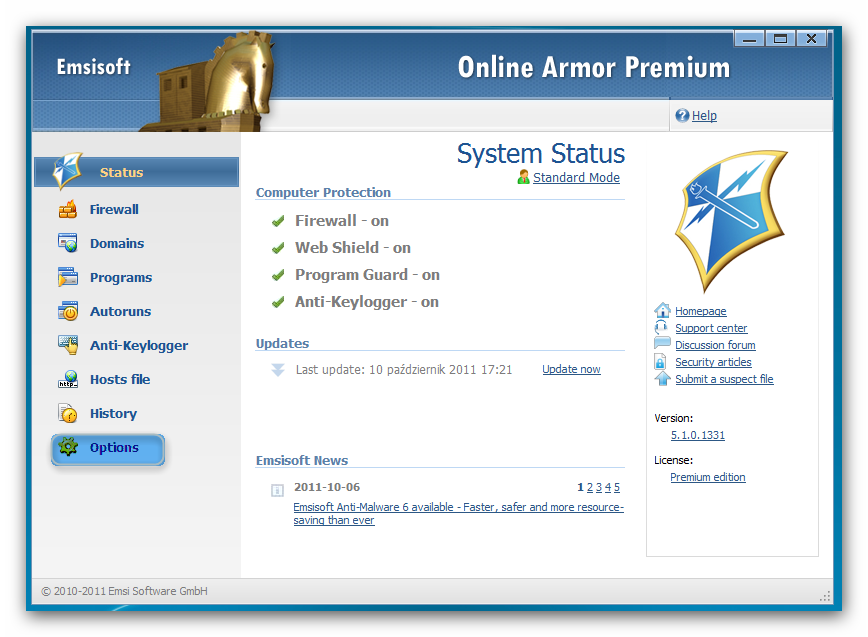
Task: Click the Hosts file http globe icon
Action: (x=68, y=379)
